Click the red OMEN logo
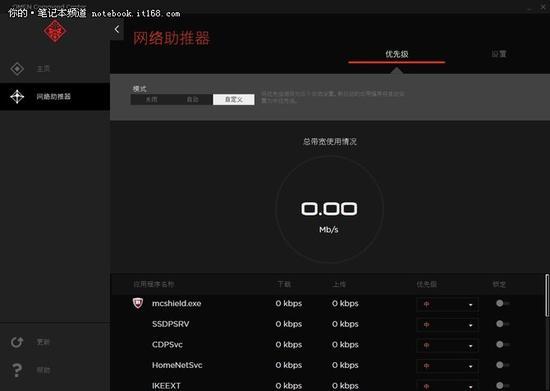 point(55,32)
